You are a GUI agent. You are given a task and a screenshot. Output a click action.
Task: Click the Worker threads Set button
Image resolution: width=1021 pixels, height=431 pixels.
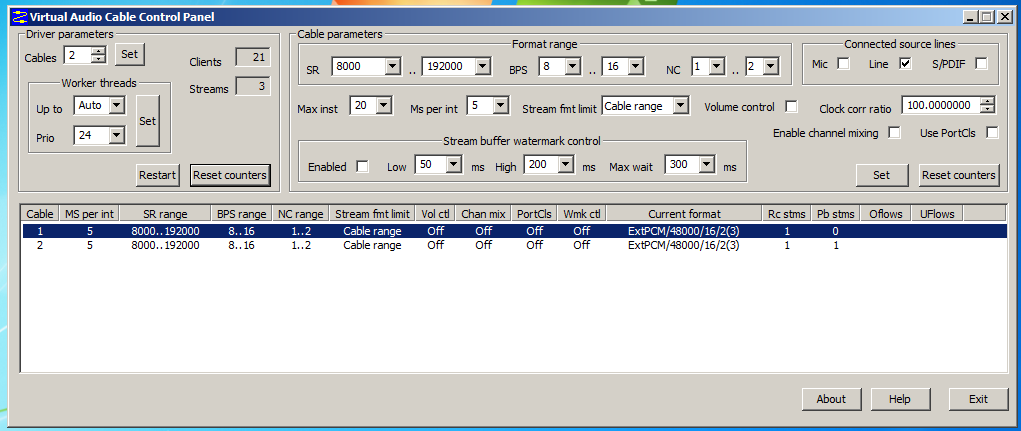click(x=148, y=121)
